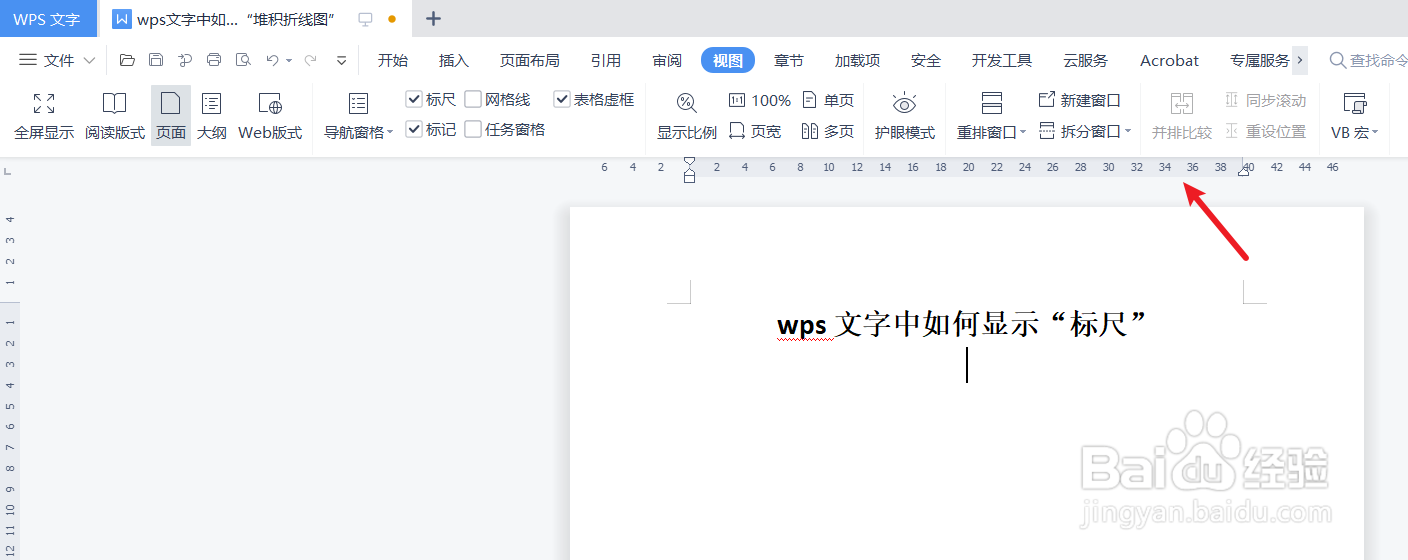Expand the 拆分窗口 dropdown

click(x=1127, y=131)
